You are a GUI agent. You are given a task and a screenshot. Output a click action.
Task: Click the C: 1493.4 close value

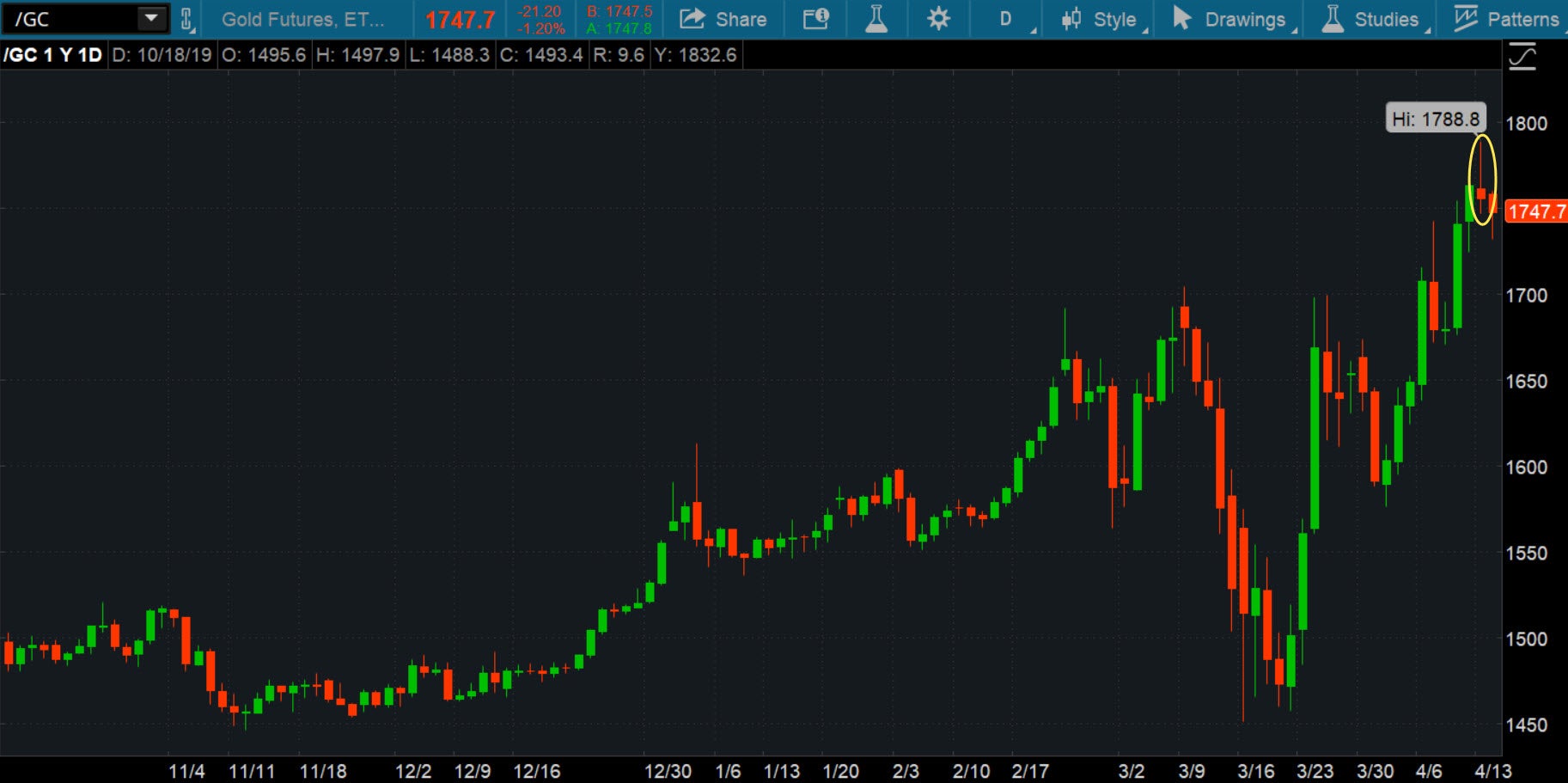tap(541, 55)
